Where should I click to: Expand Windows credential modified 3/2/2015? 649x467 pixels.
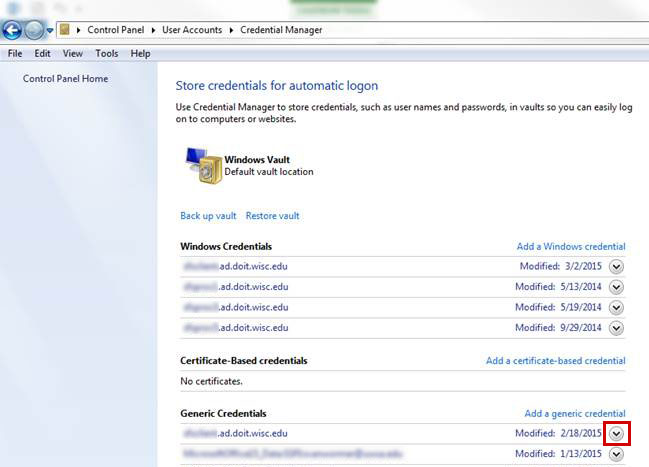[616, 267]
